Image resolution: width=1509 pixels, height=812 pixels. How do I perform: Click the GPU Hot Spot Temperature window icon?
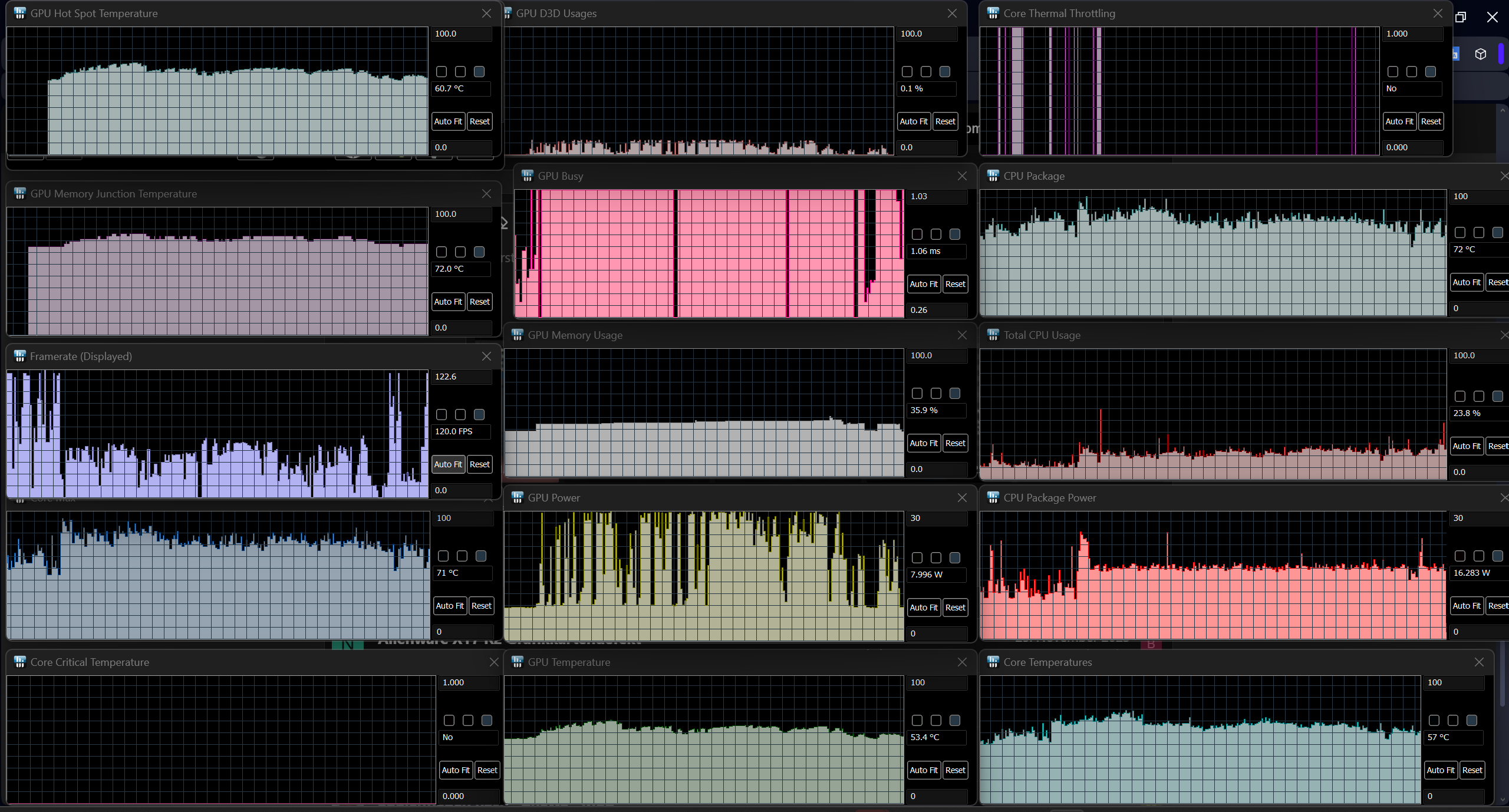pos(19,13)
